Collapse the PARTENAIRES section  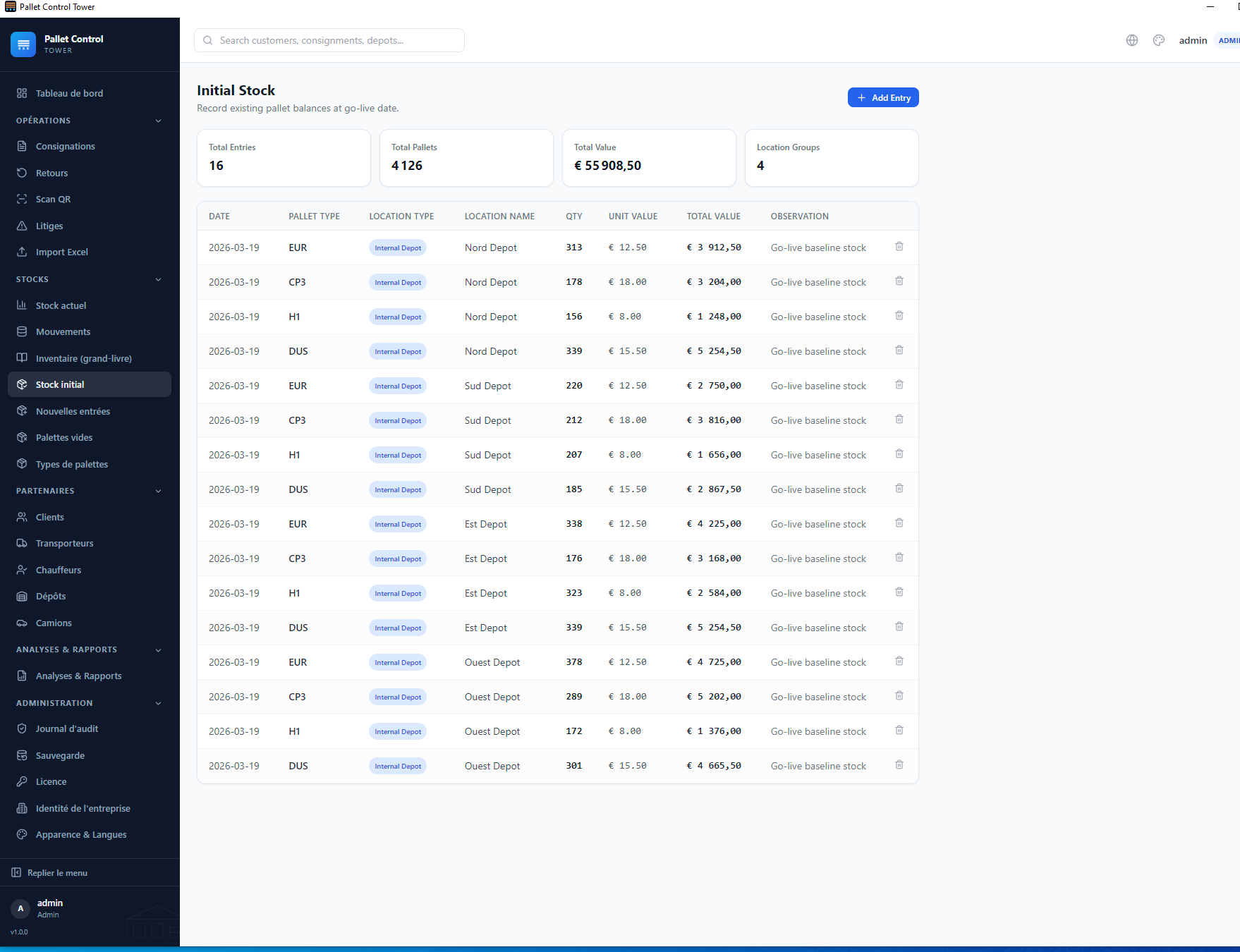click(90, 491)
